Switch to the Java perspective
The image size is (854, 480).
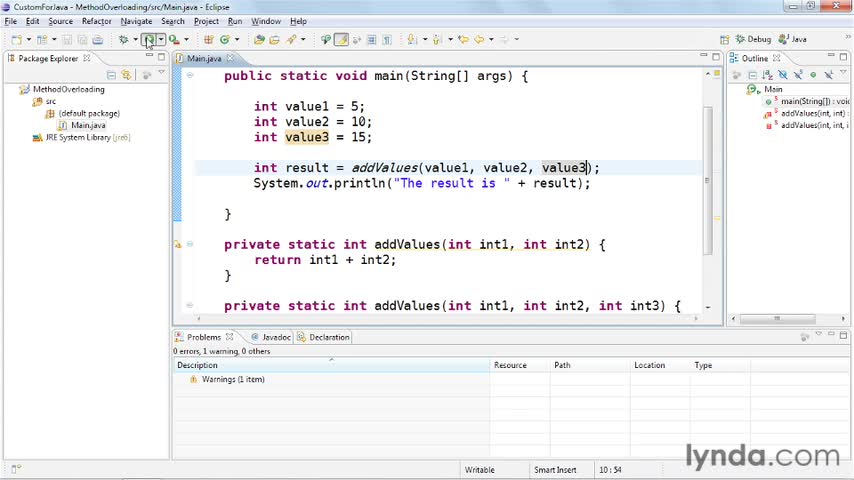point(793,39)
